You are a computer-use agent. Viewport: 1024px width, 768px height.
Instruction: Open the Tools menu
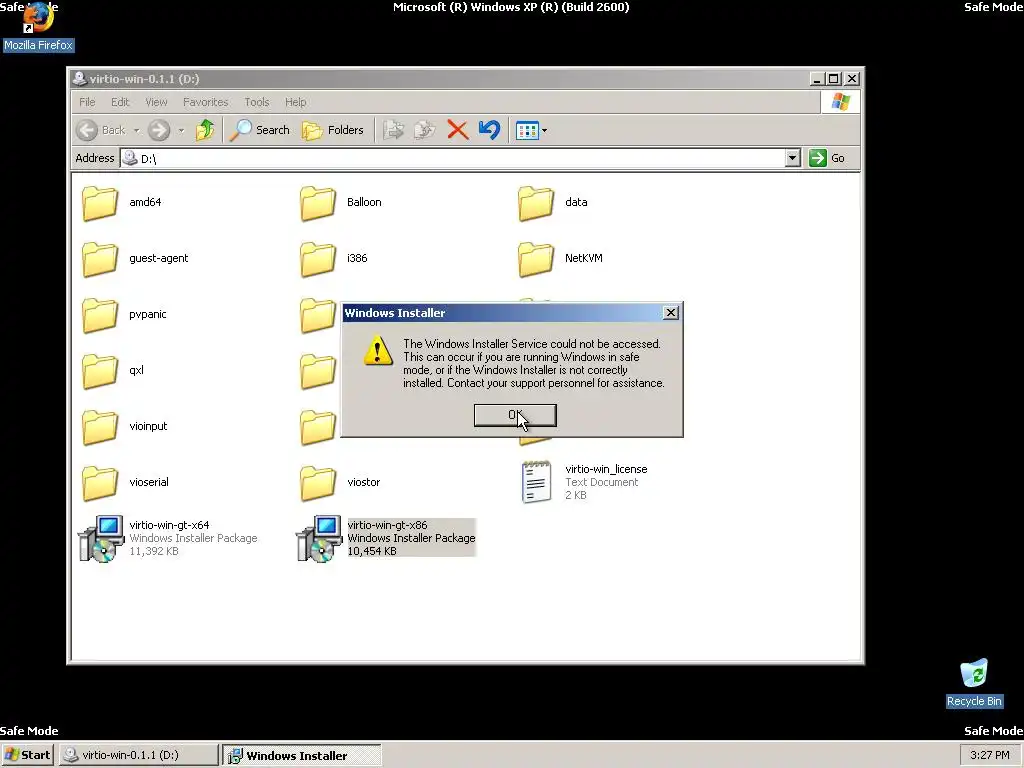point(257,102)
